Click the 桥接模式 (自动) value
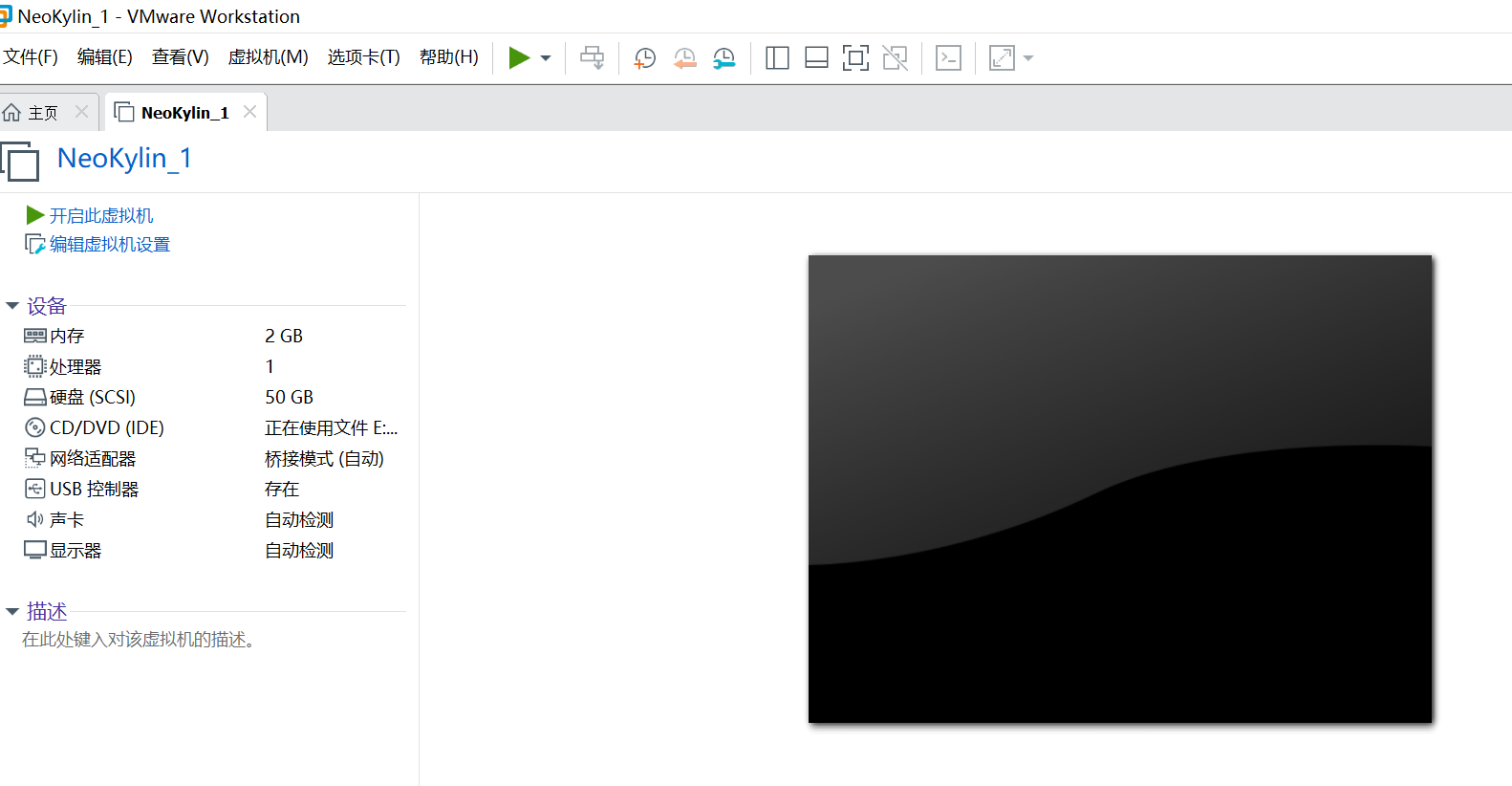The height and width of the screenshot is (786, 1512). pos(324,459)
